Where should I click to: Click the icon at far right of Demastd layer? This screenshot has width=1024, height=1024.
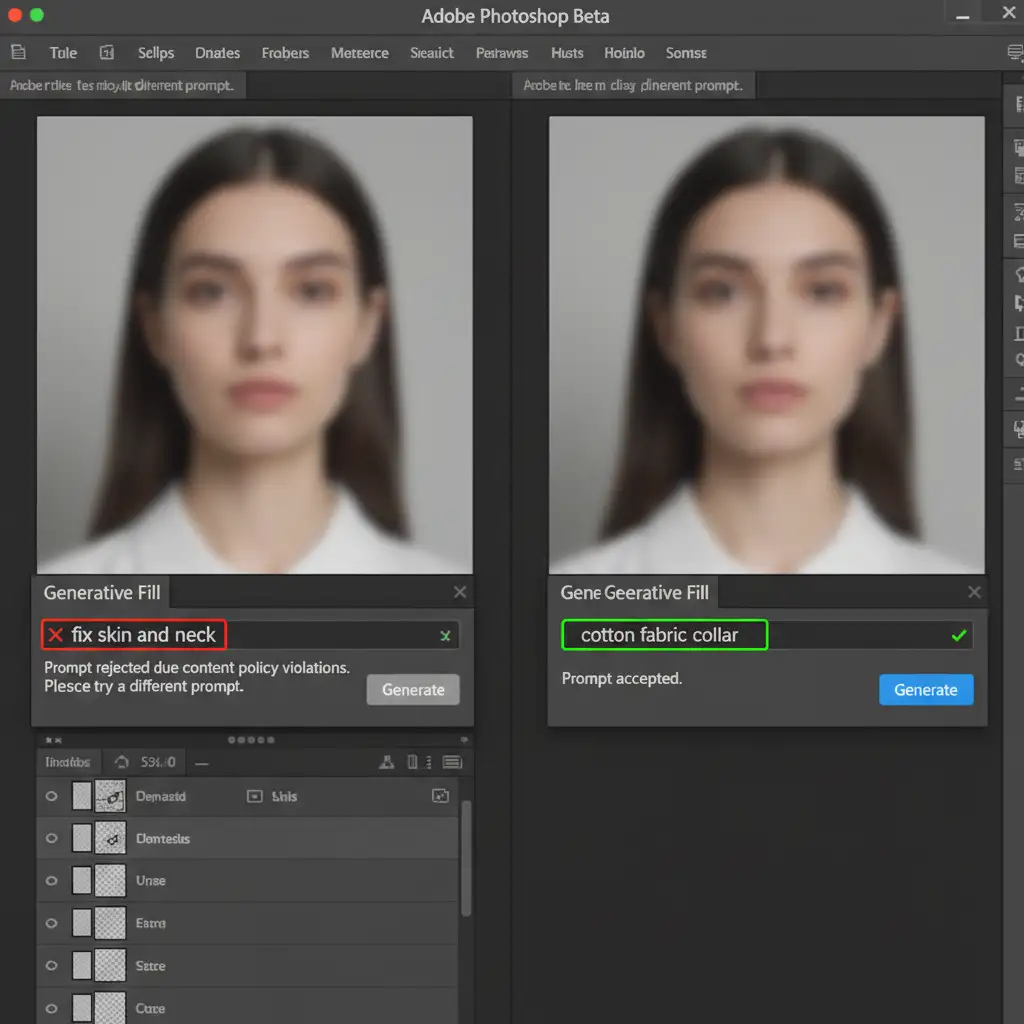440,796
